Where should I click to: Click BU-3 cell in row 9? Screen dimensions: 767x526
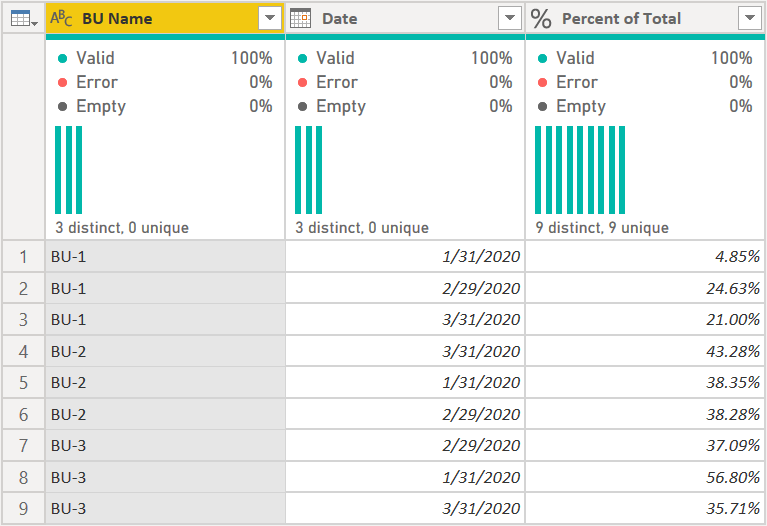[165, 508]
